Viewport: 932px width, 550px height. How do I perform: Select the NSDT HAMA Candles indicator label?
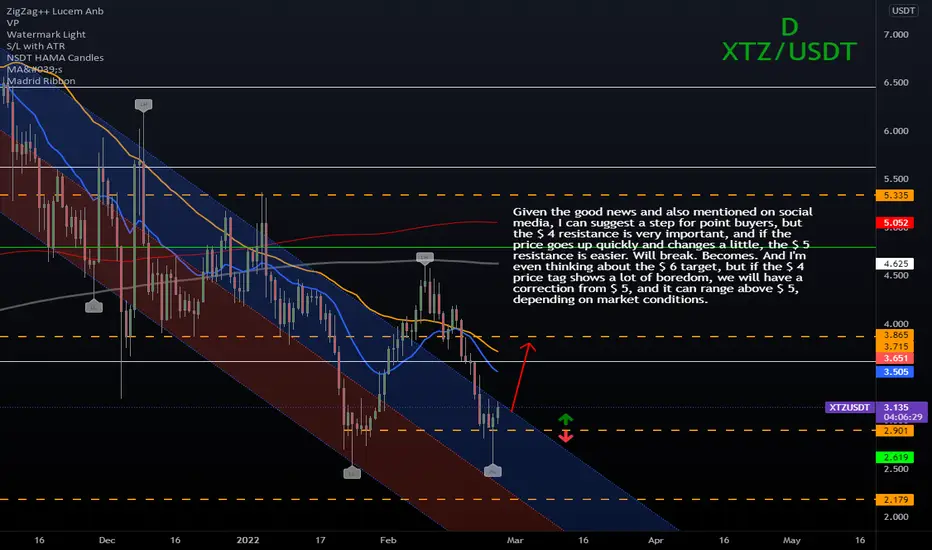tap(55, 58)
